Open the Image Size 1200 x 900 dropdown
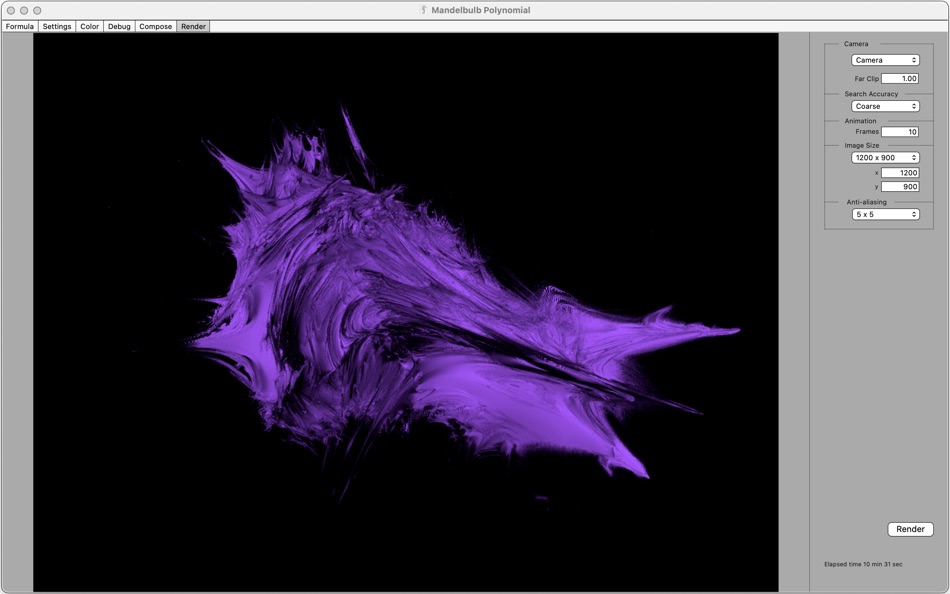950x594 pixels. 885,158
